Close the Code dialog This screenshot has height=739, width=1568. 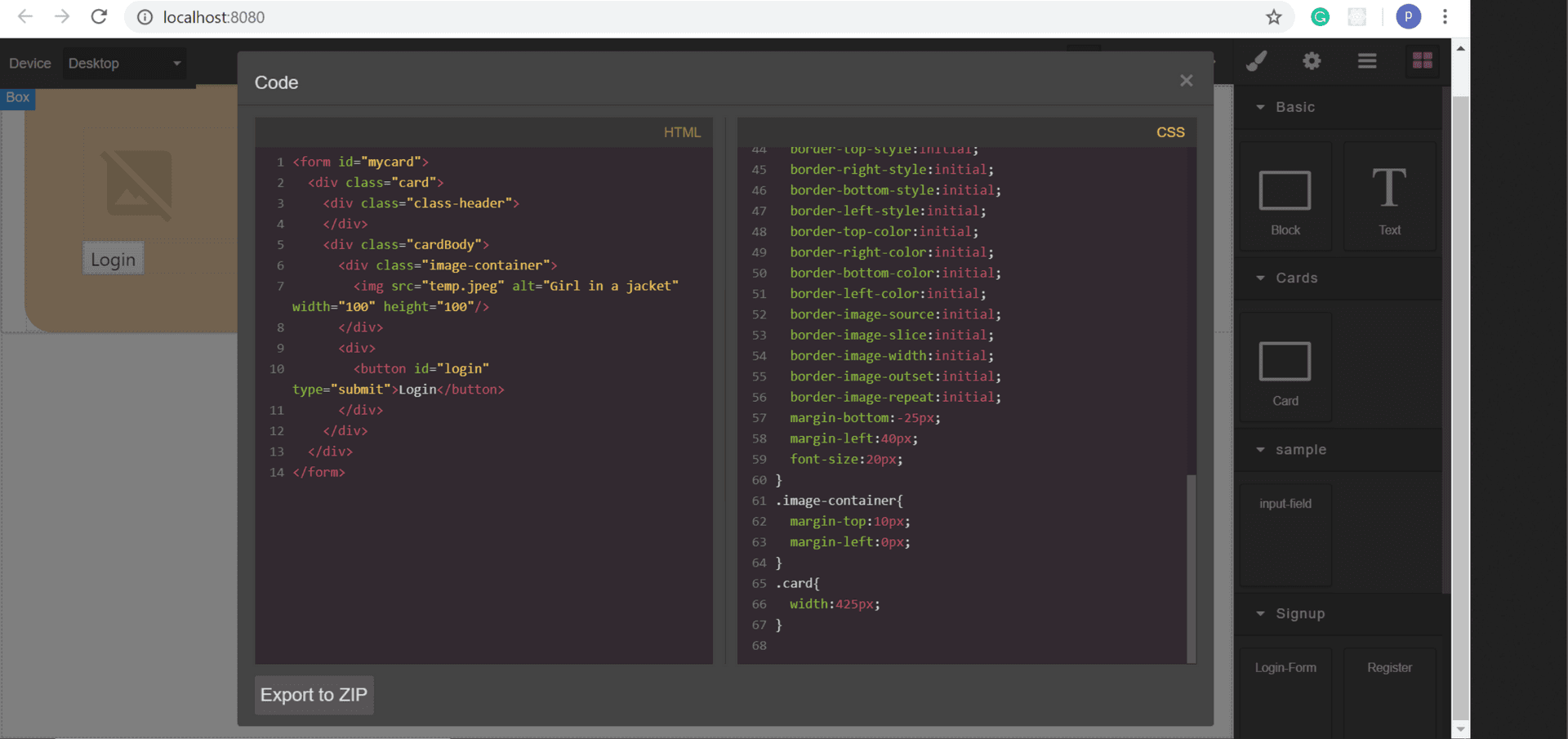pos(1186,81)
